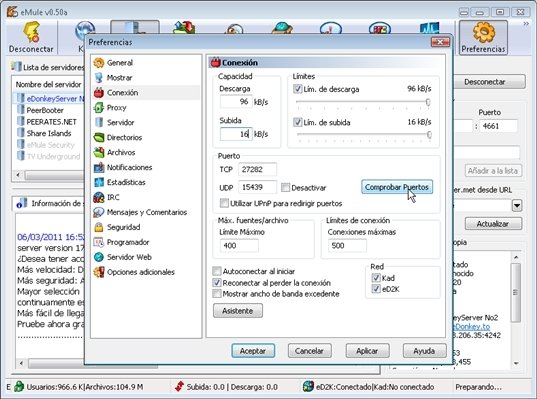Open the Directorios folder icon
The height and width of the screenshot is (399, 537).
pyautogui.click(x=99, y=137)
